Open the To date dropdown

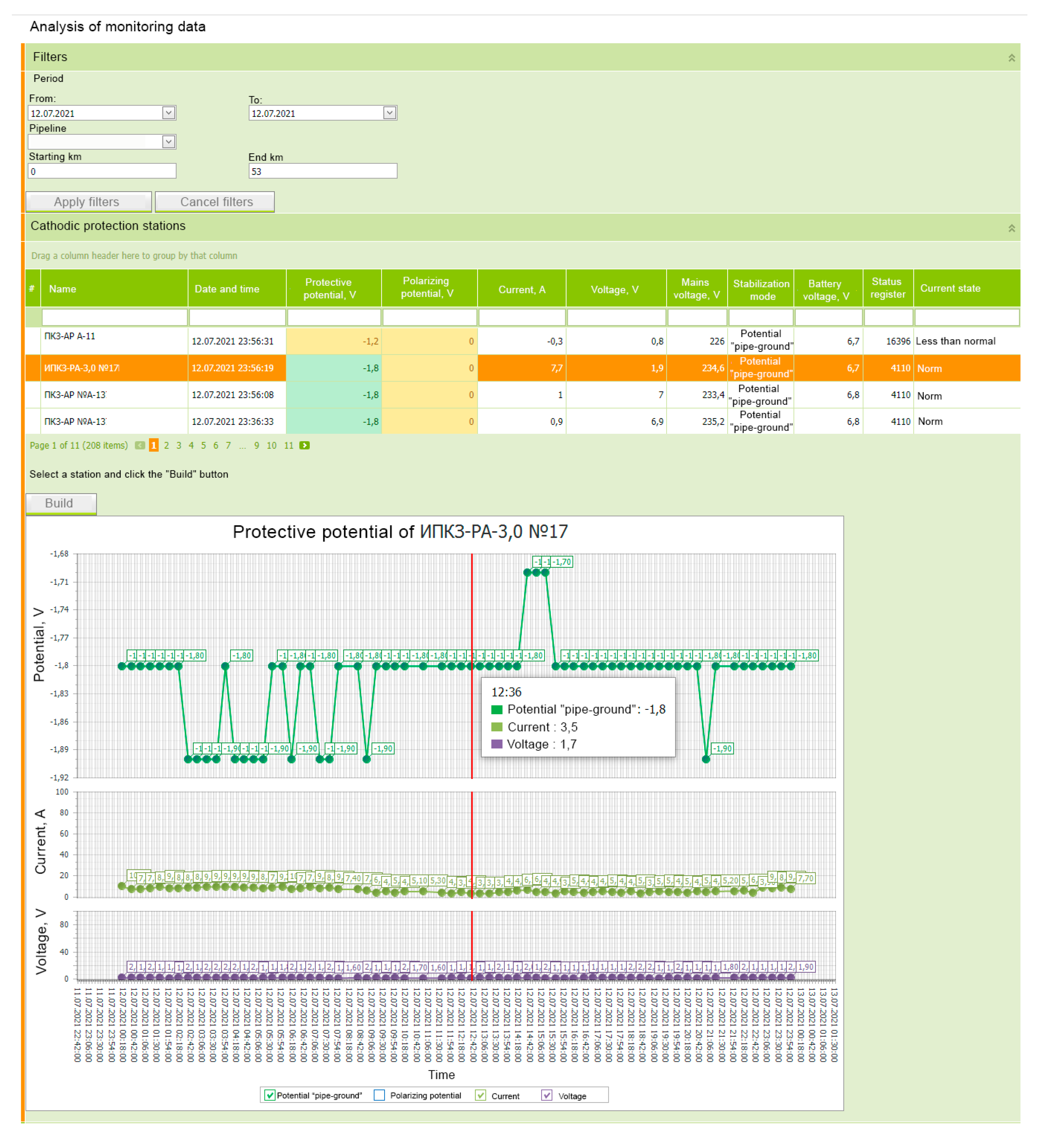pos(389,113)
